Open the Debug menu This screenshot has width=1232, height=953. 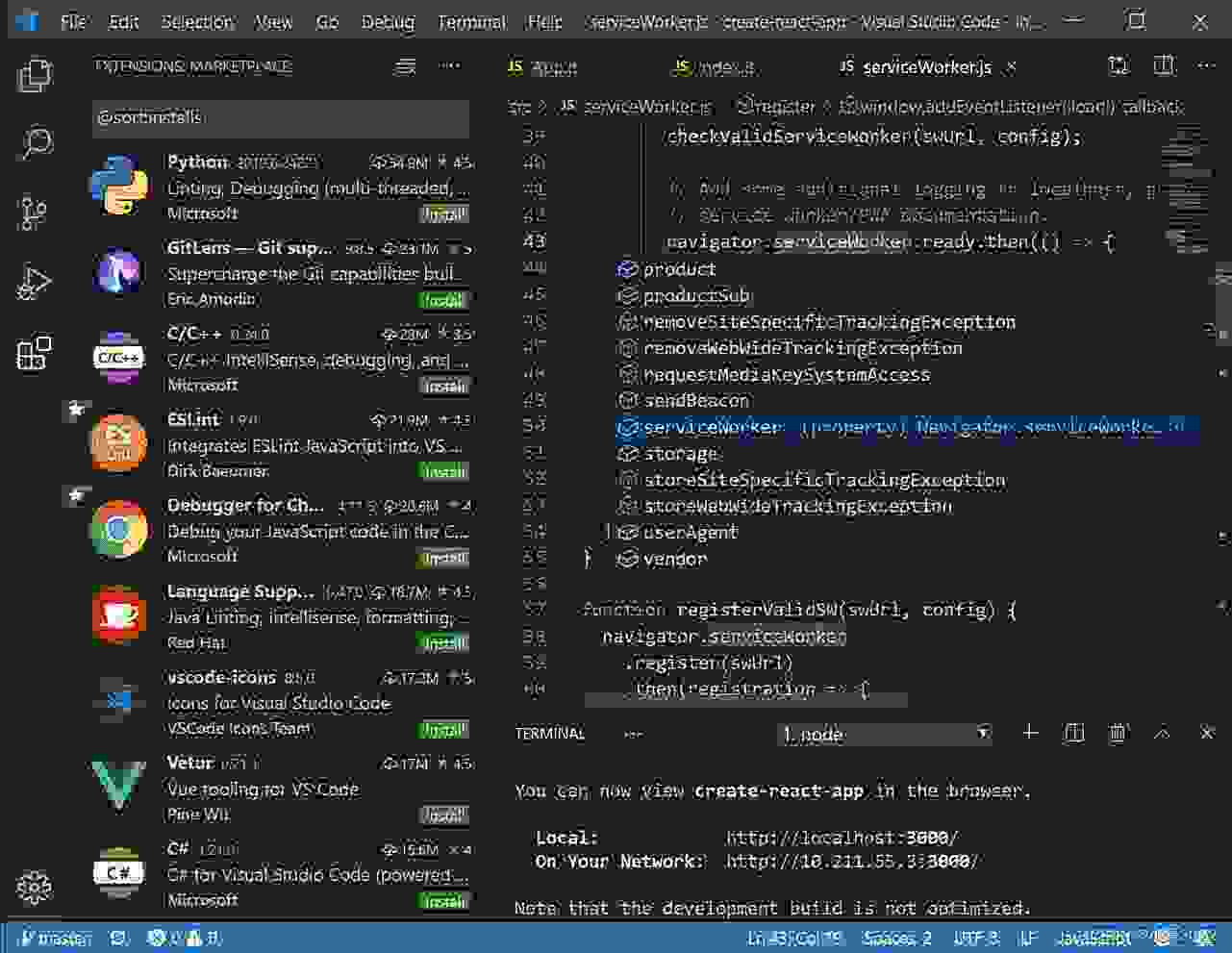click(388, 21)
